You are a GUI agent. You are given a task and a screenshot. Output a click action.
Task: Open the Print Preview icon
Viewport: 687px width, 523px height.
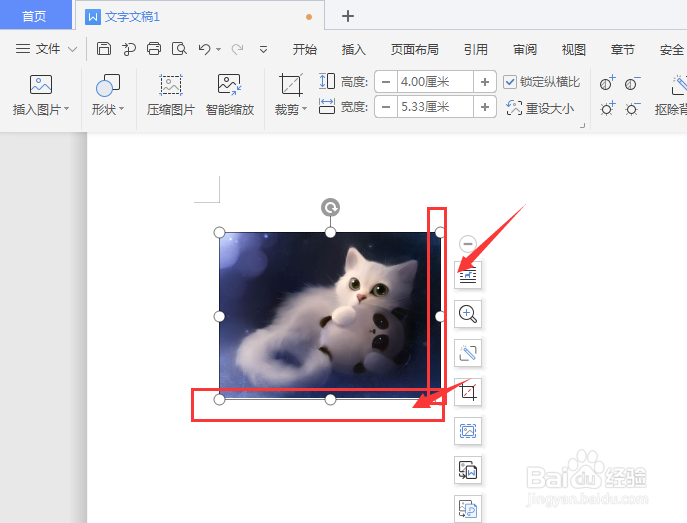(x=179, y=49)
